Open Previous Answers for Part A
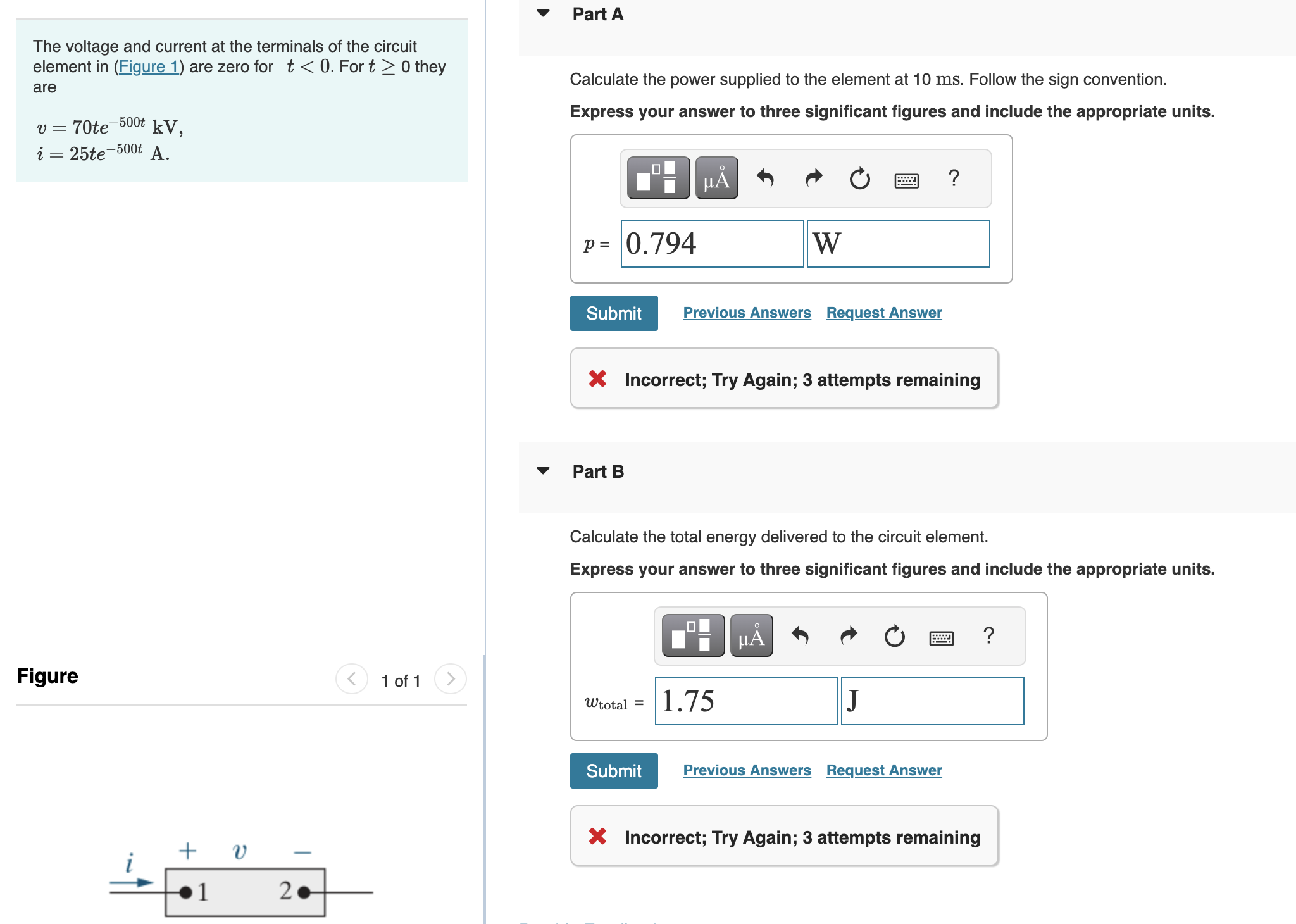 747,312
